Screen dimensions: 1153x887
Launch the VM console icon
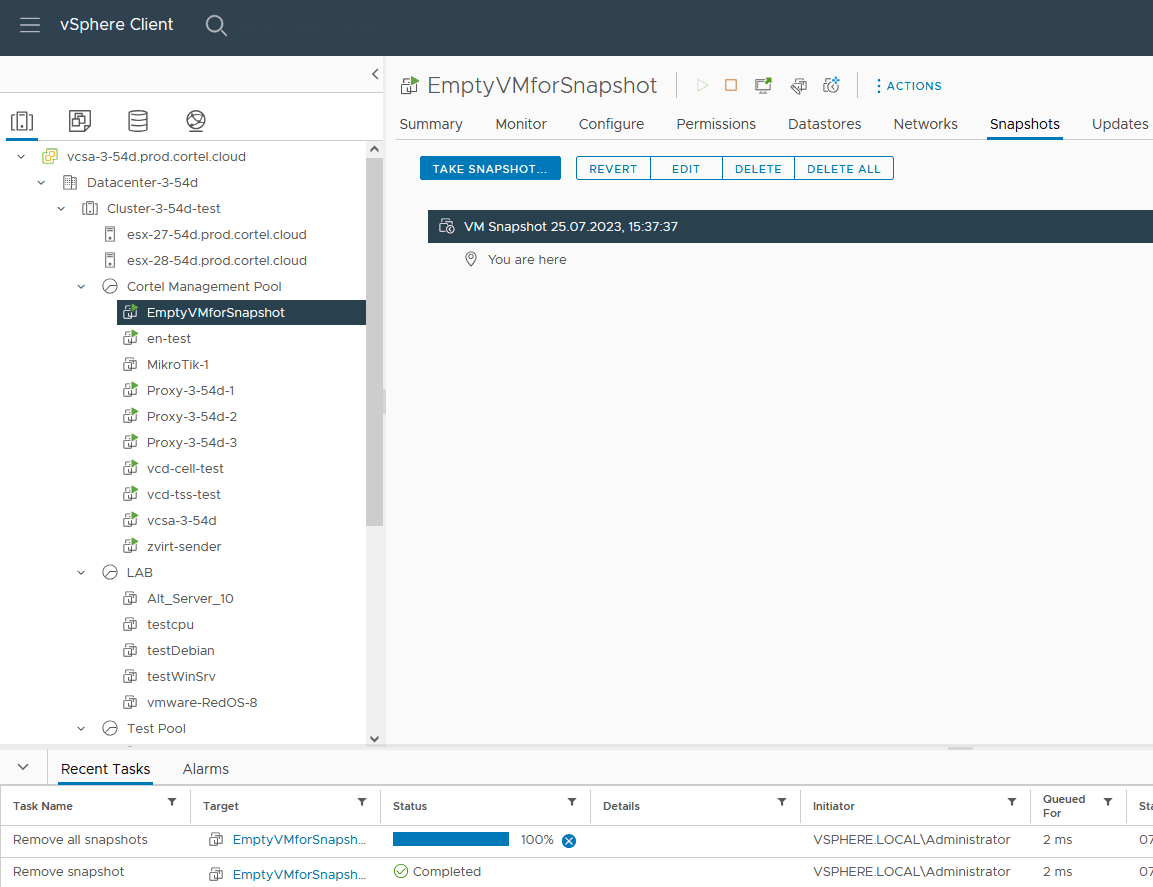point(763,86)
